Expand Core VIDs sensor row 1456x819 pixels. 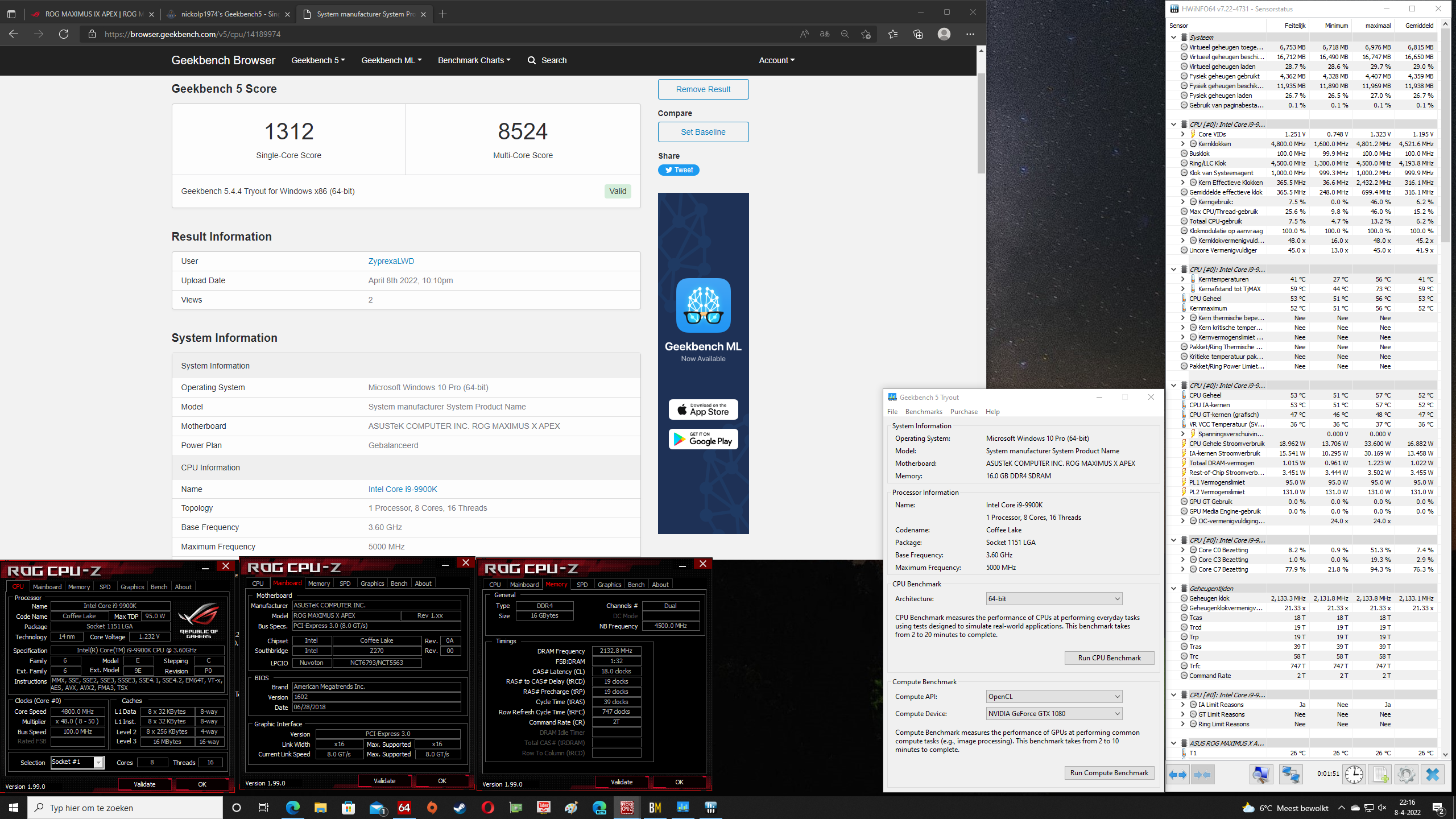coord(1182,134)
